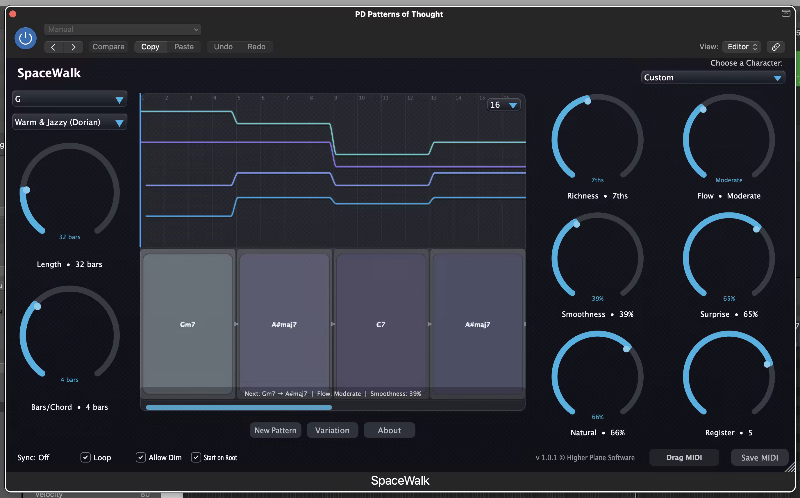Click the Compare button
The image size is (800, 498).
(x=108, y=46)
